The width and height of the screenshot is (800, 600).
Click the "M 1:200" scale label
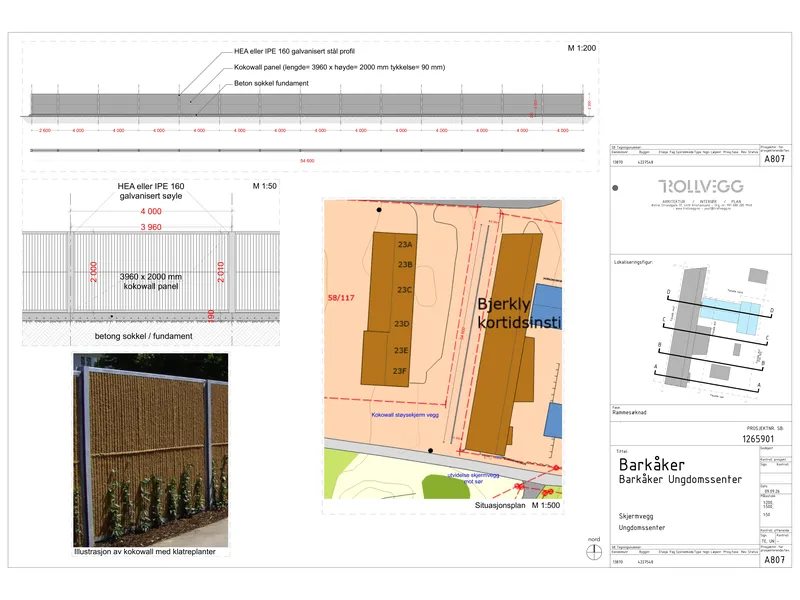click(x=582, y=48)
